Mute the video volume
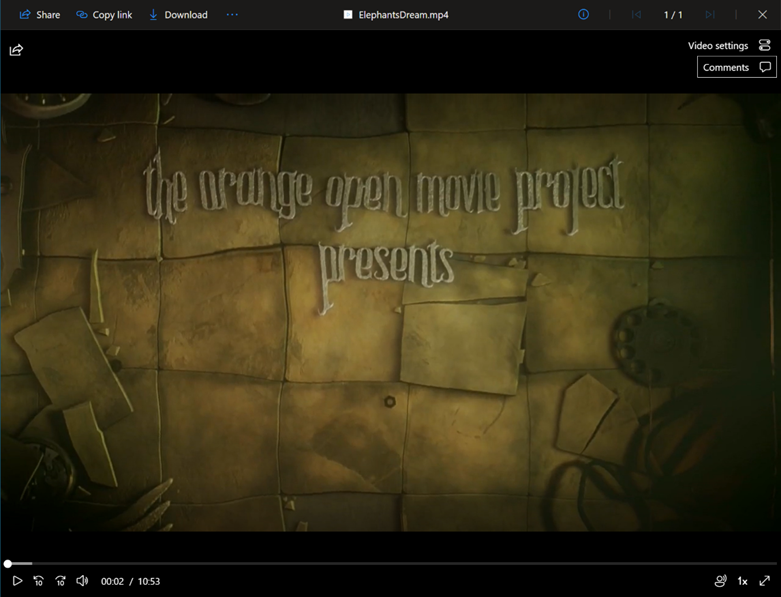This screenshot has height=597, width=781. (x=82, y=581)
